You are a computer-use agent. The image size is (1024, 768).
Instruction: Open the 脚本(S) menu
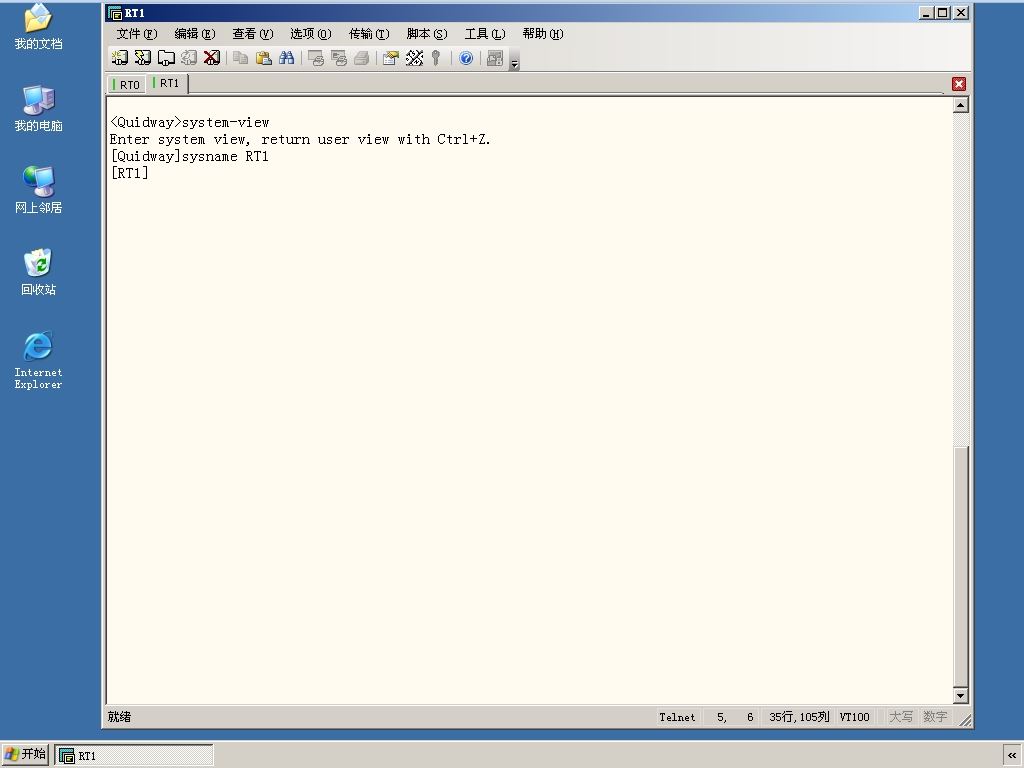[427, 33]
